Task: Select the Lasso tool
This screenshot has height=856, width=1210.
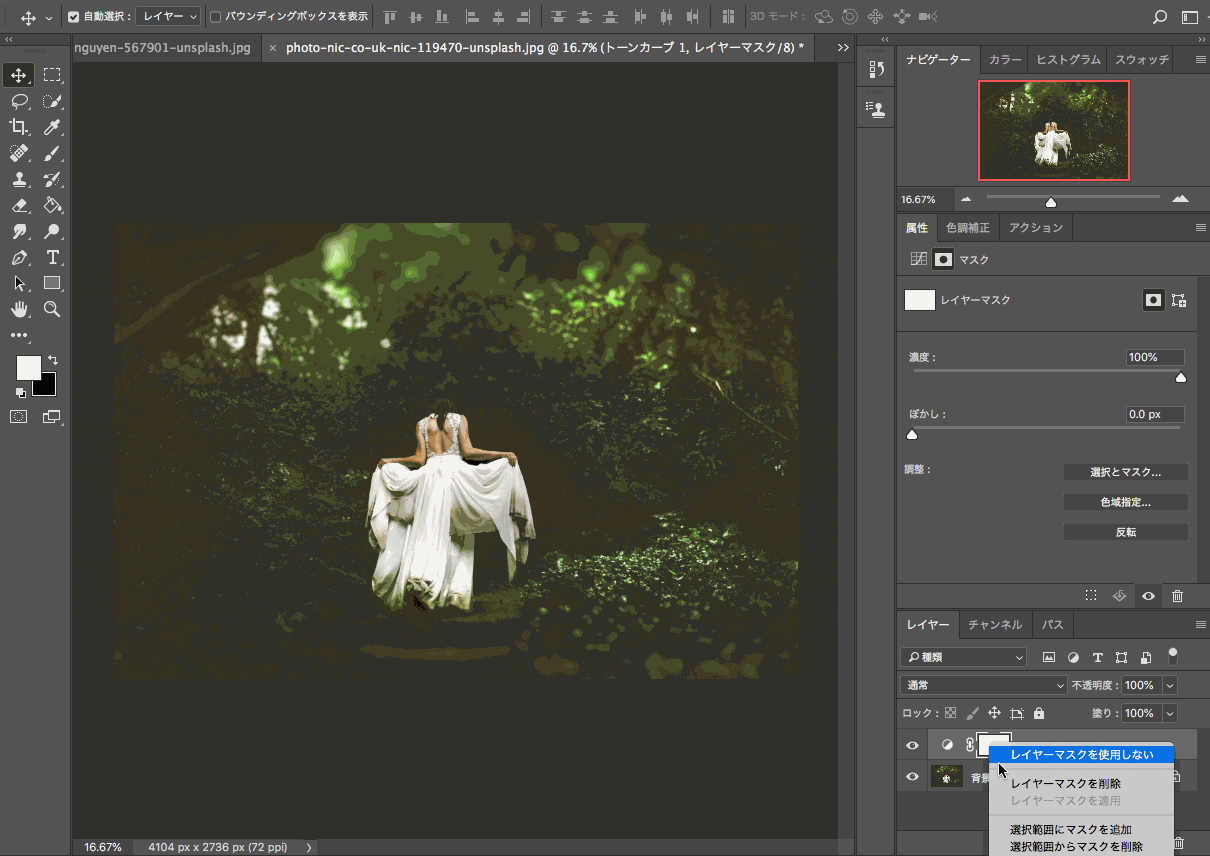Action: pyautogui.click(x=18, y=101)
